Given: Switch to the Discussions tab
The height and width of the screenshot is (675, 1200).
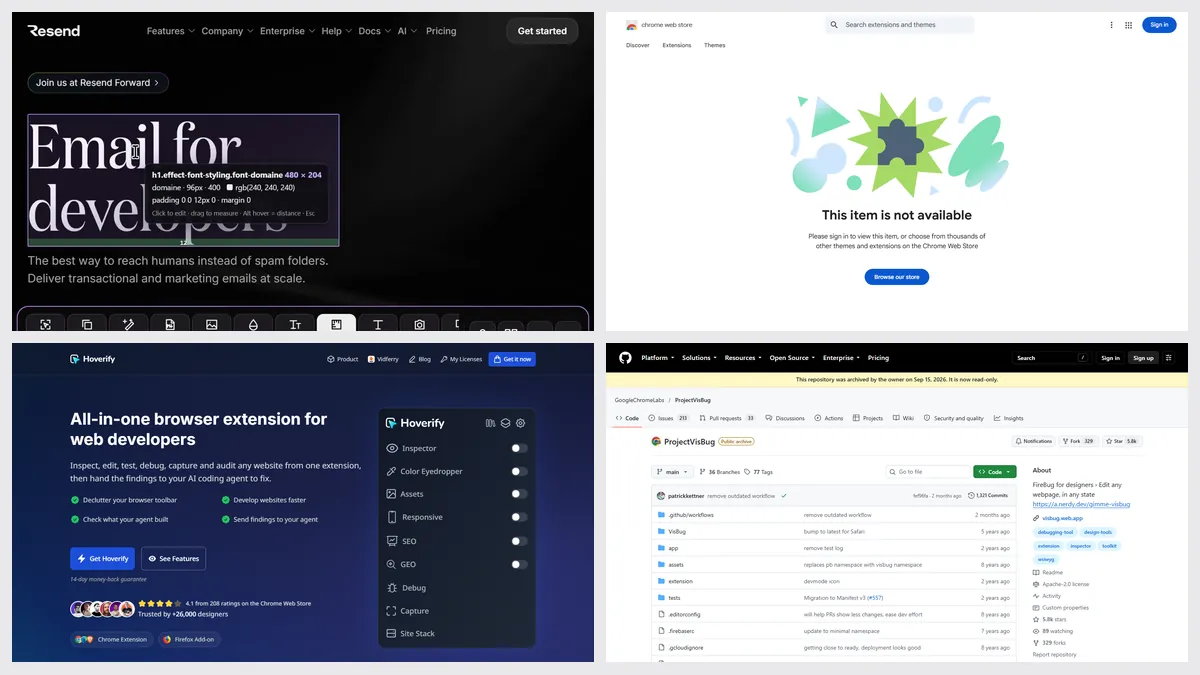Looking at the screenshot, I should [x=785, y=418].
